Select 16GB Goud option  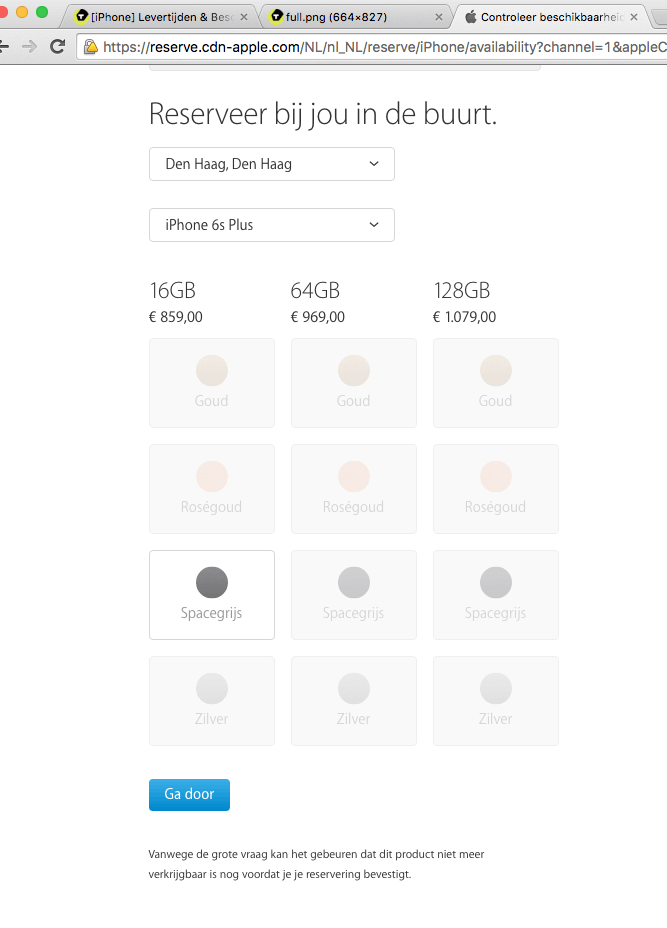point(212,383)
